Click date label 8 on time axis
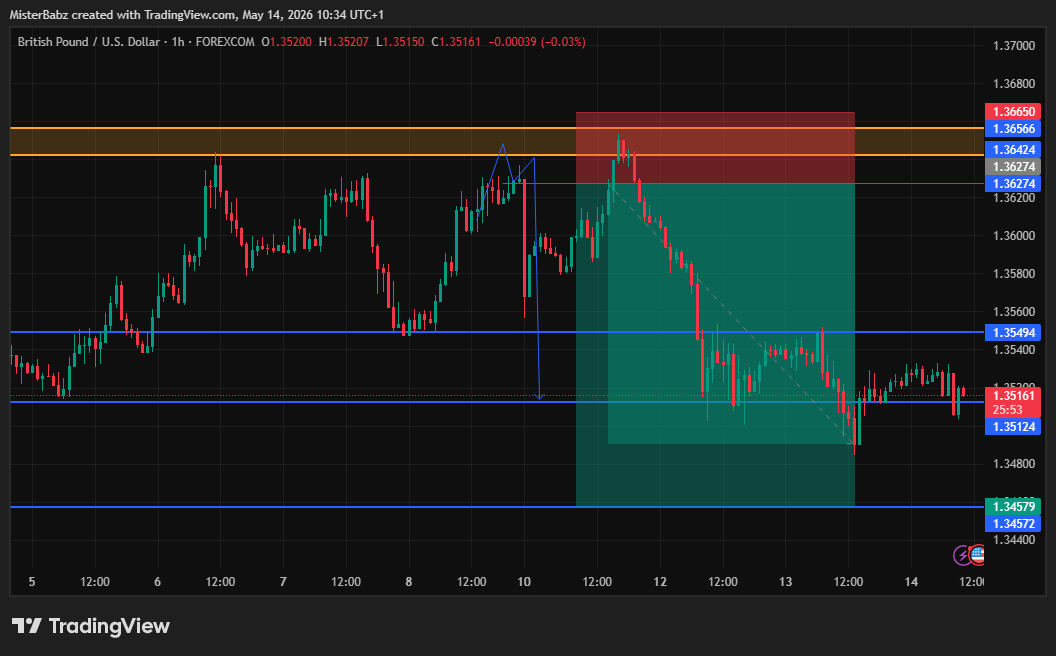 point(409,582)
